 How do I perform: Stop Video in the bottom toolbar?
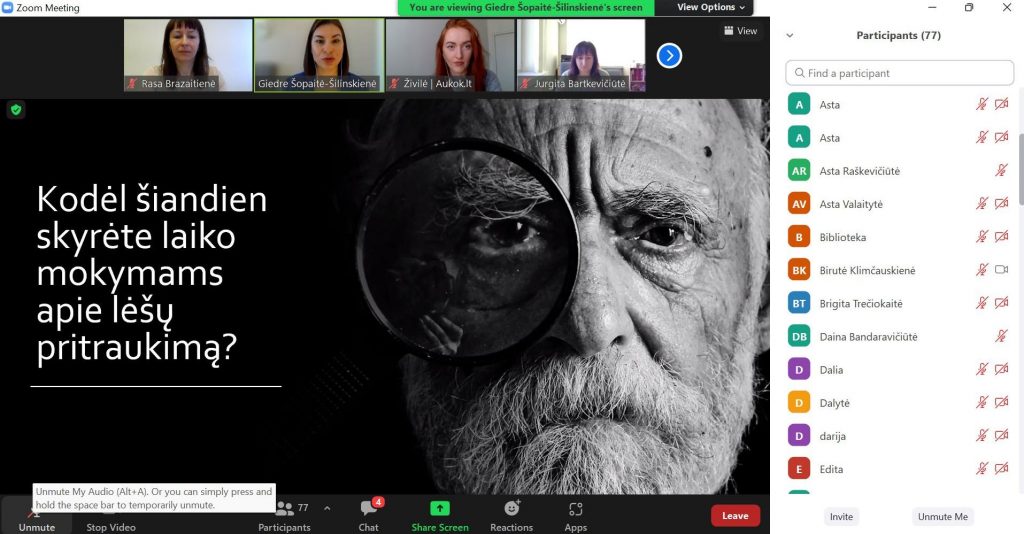click(111, 516)
